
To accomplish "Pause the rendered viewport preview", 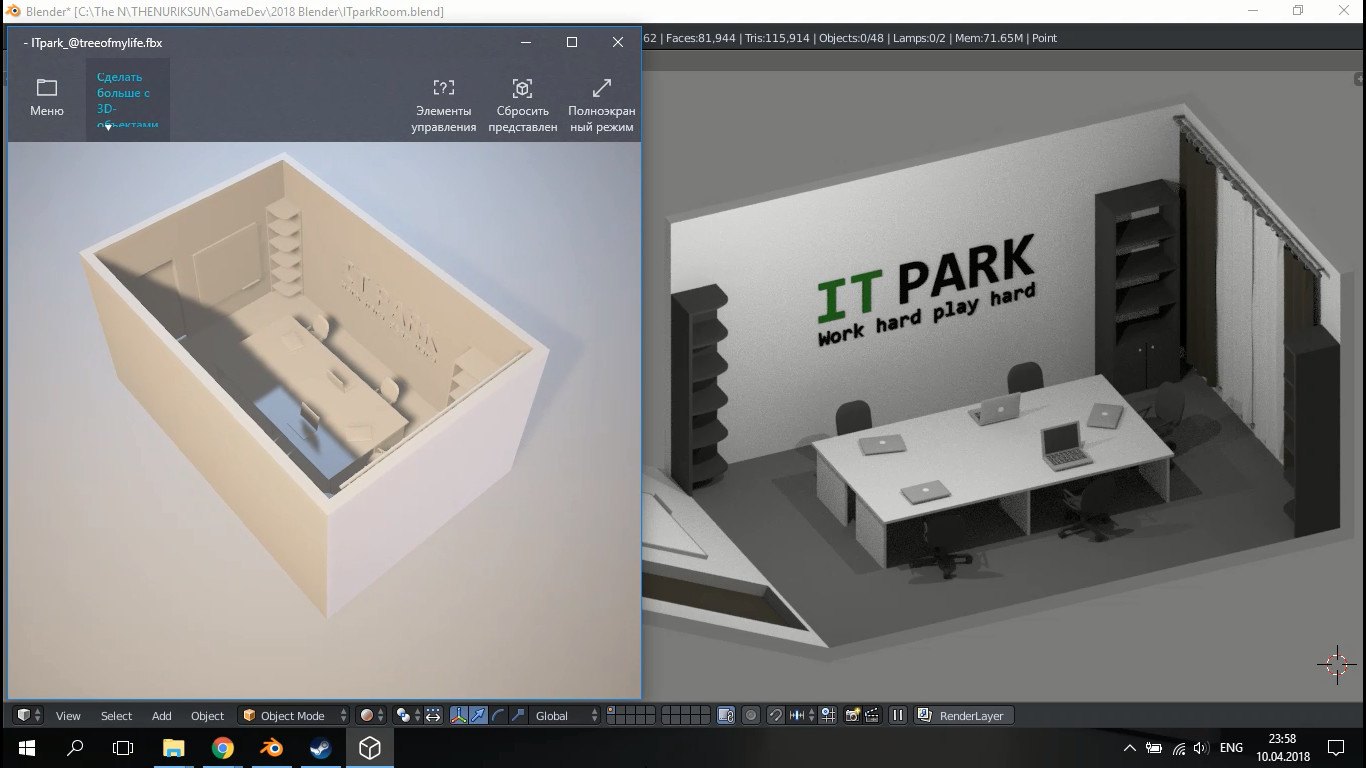I will click(x=898, y=715).
